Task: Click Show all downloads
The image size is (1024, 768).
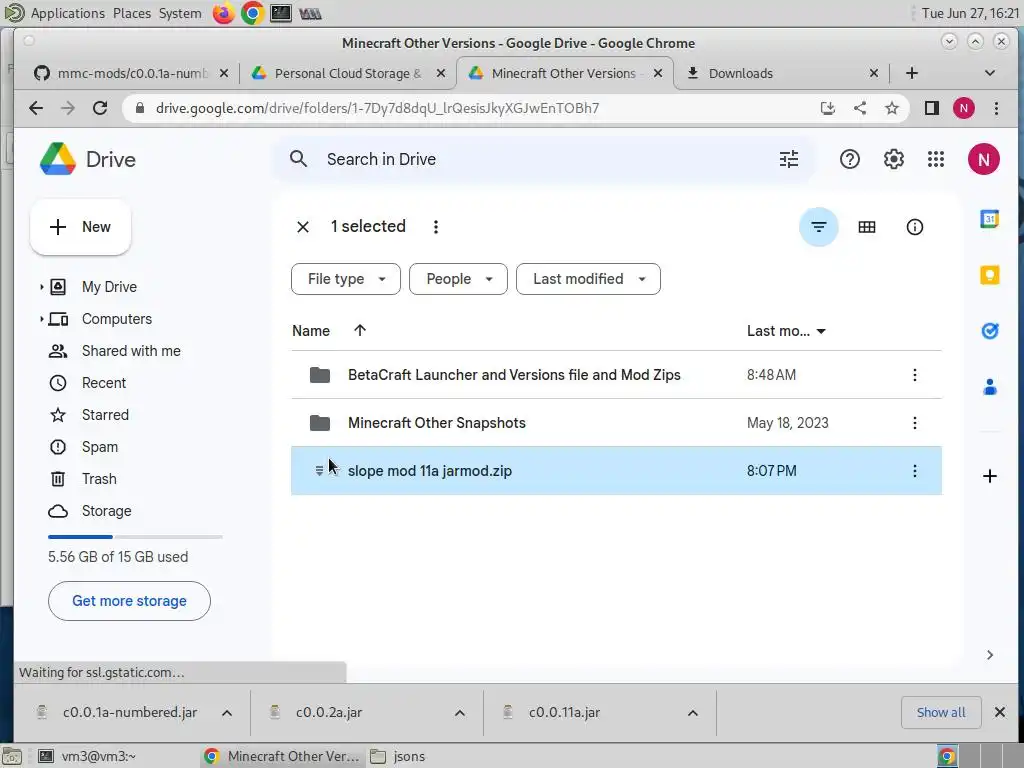Action: (x=940, y=712)
